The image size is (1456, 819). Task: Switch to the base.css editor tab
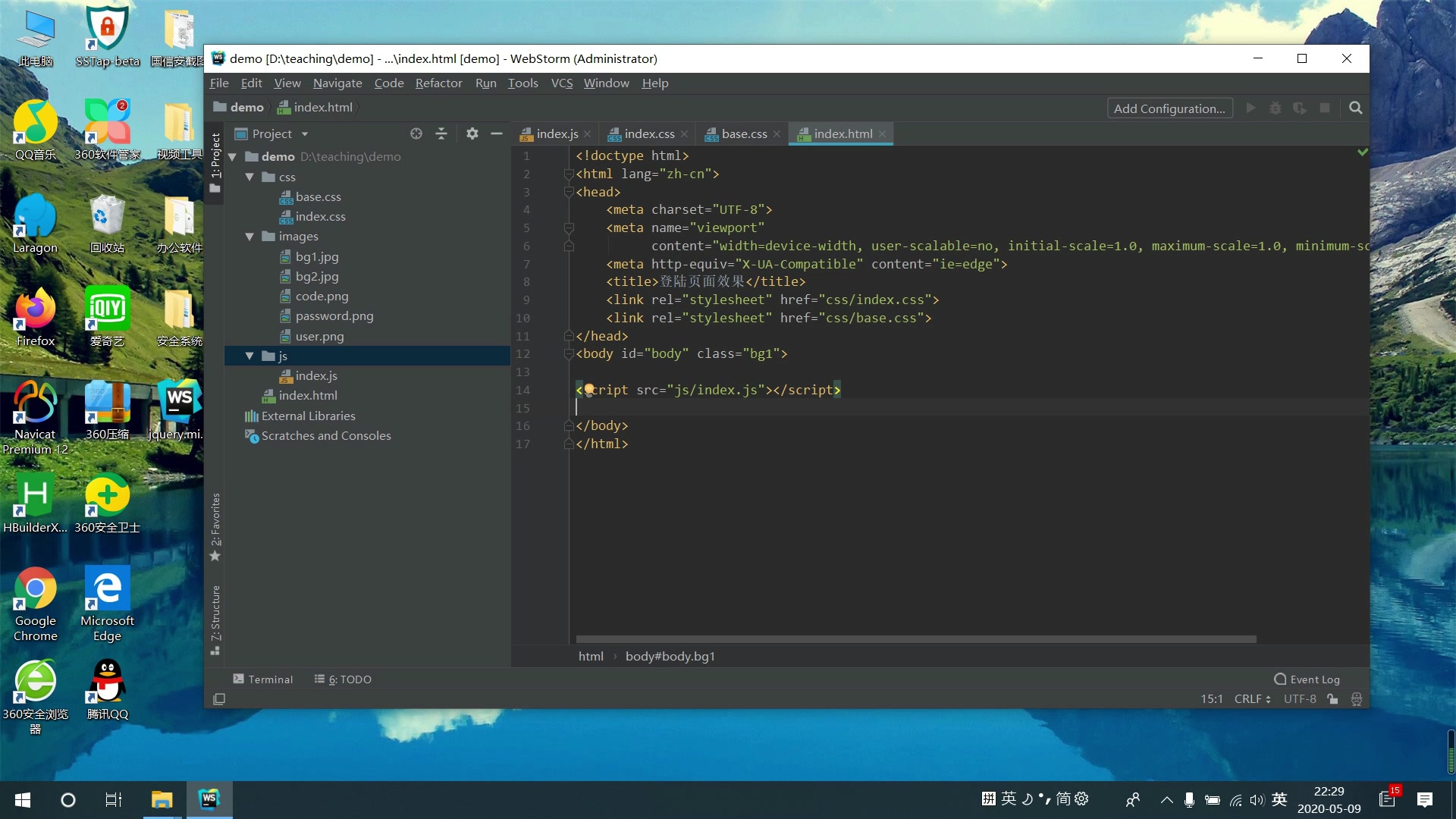point(743,134)
